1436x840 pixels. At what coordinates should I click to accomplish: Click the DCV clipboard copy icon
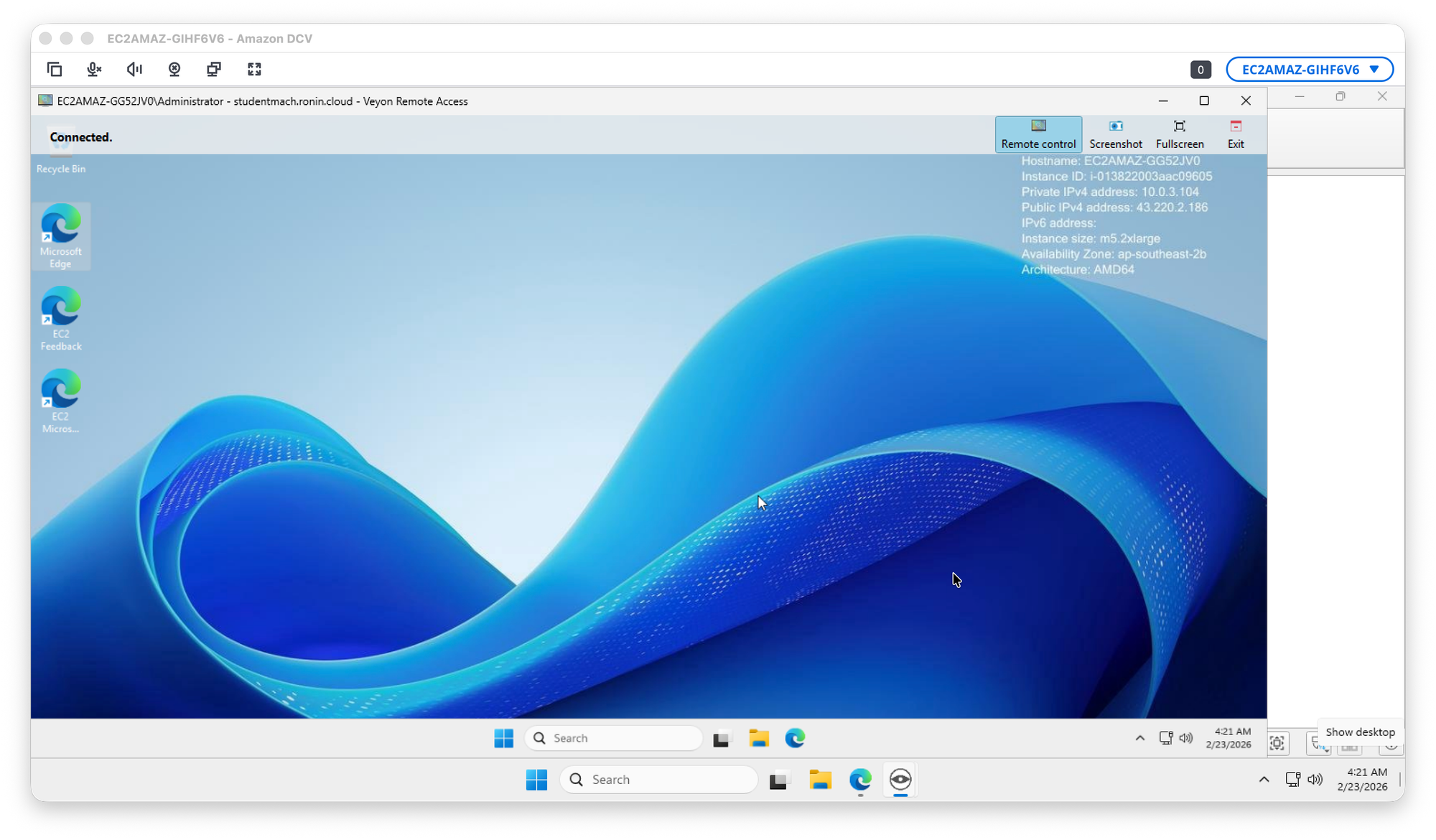pos(55,69)
